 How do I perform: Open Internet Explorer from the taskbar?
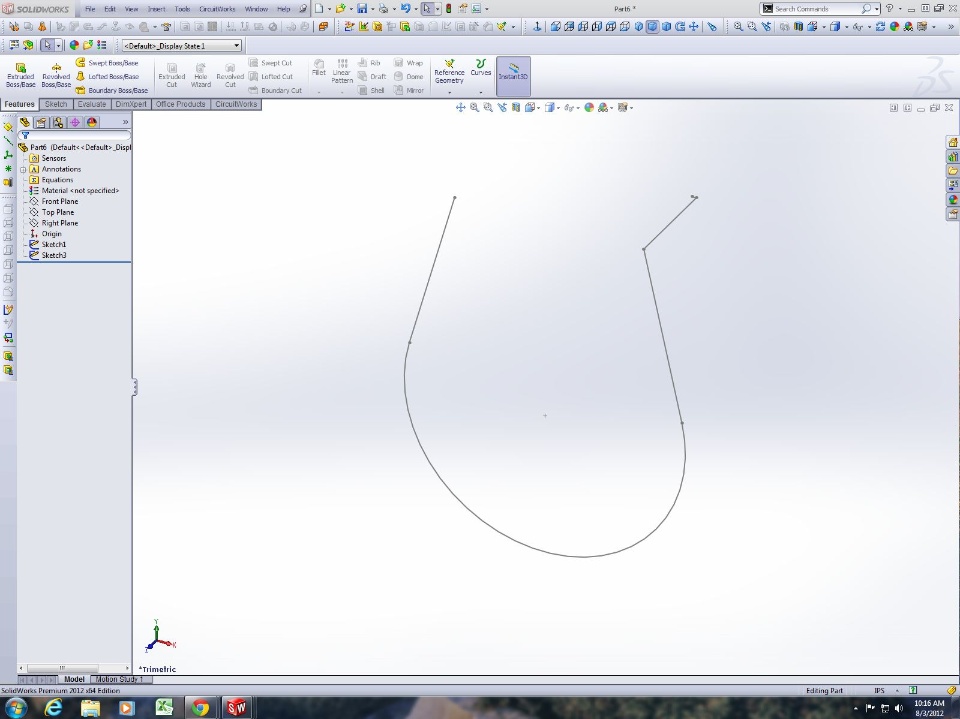click(54, 707)
